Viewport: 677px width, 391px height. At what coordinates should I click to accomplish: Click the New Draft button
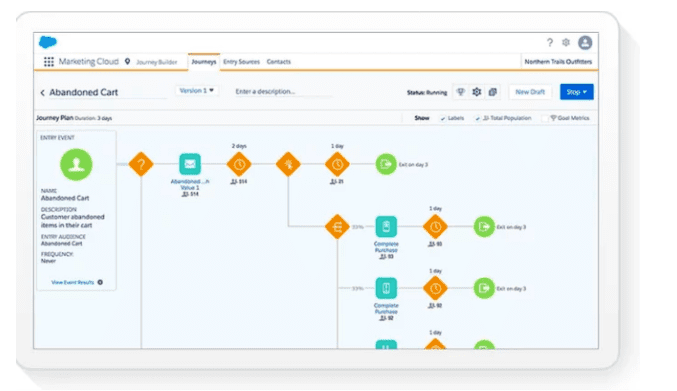coord(530,92)
